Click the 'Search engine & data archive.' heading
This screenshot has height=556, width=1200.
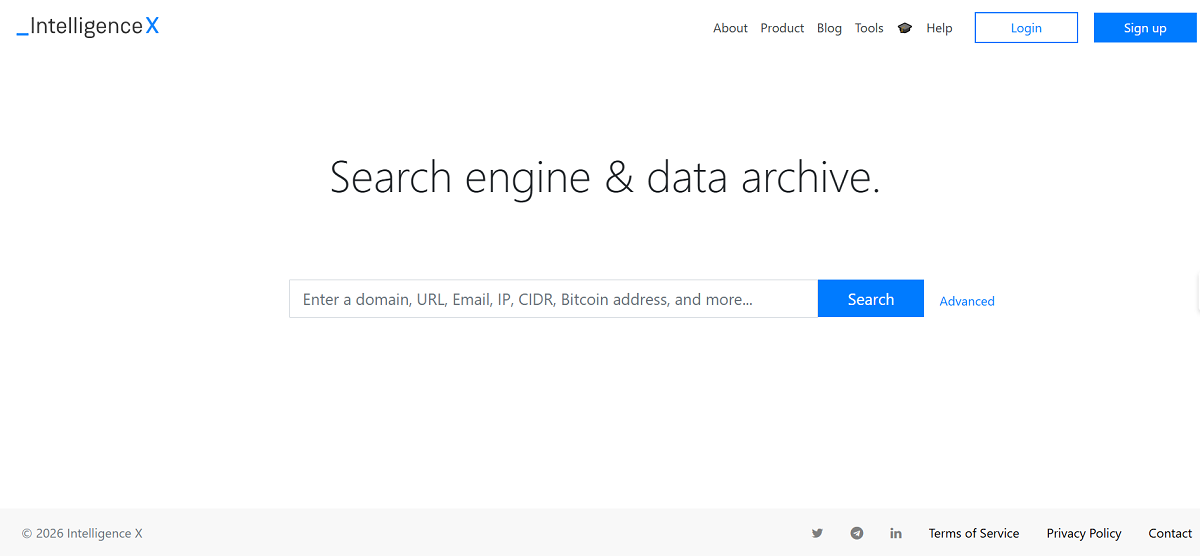[x=605, y=178]
